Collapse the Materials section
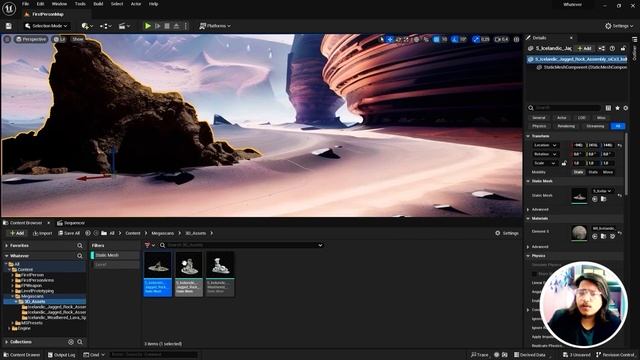 (x=528, y=218)
